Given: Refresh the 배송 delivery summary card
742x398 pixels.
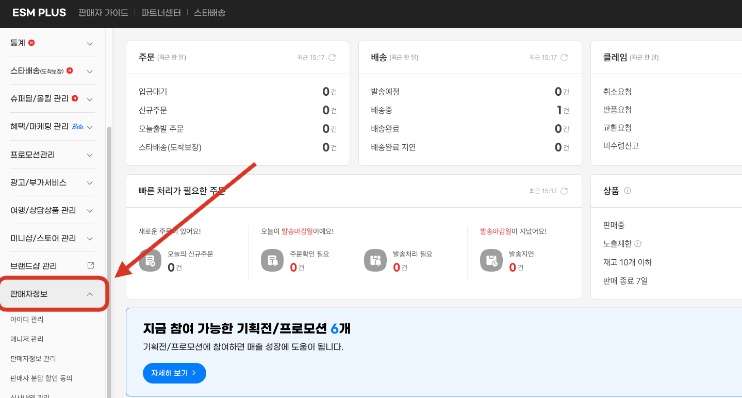Looking at the screenshot, I should click(564, 57).
